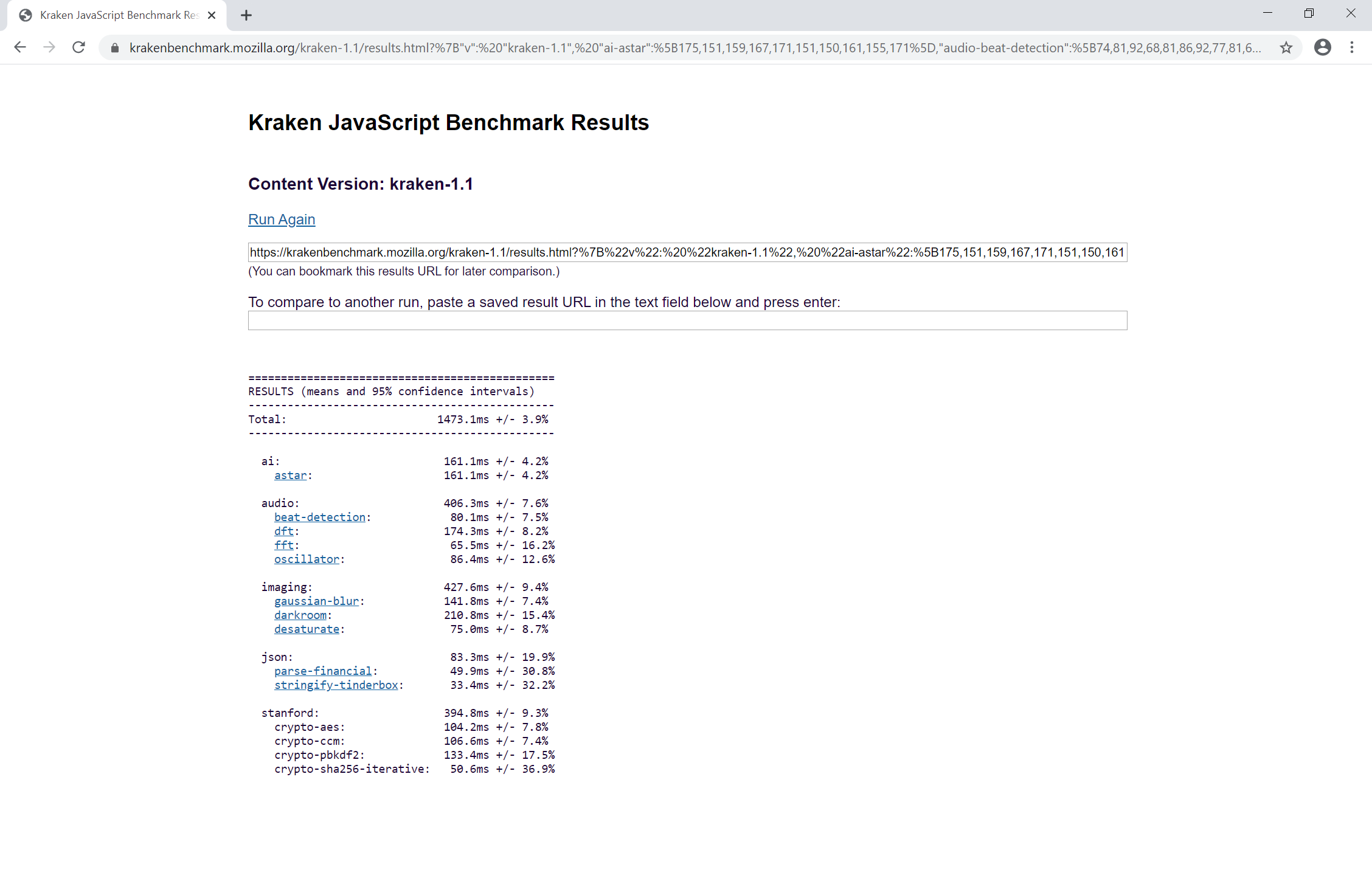The width and height of the screenshot is (1372, 878).
Task: Click the 'stanford:' category label
Action: click(290, 713)
